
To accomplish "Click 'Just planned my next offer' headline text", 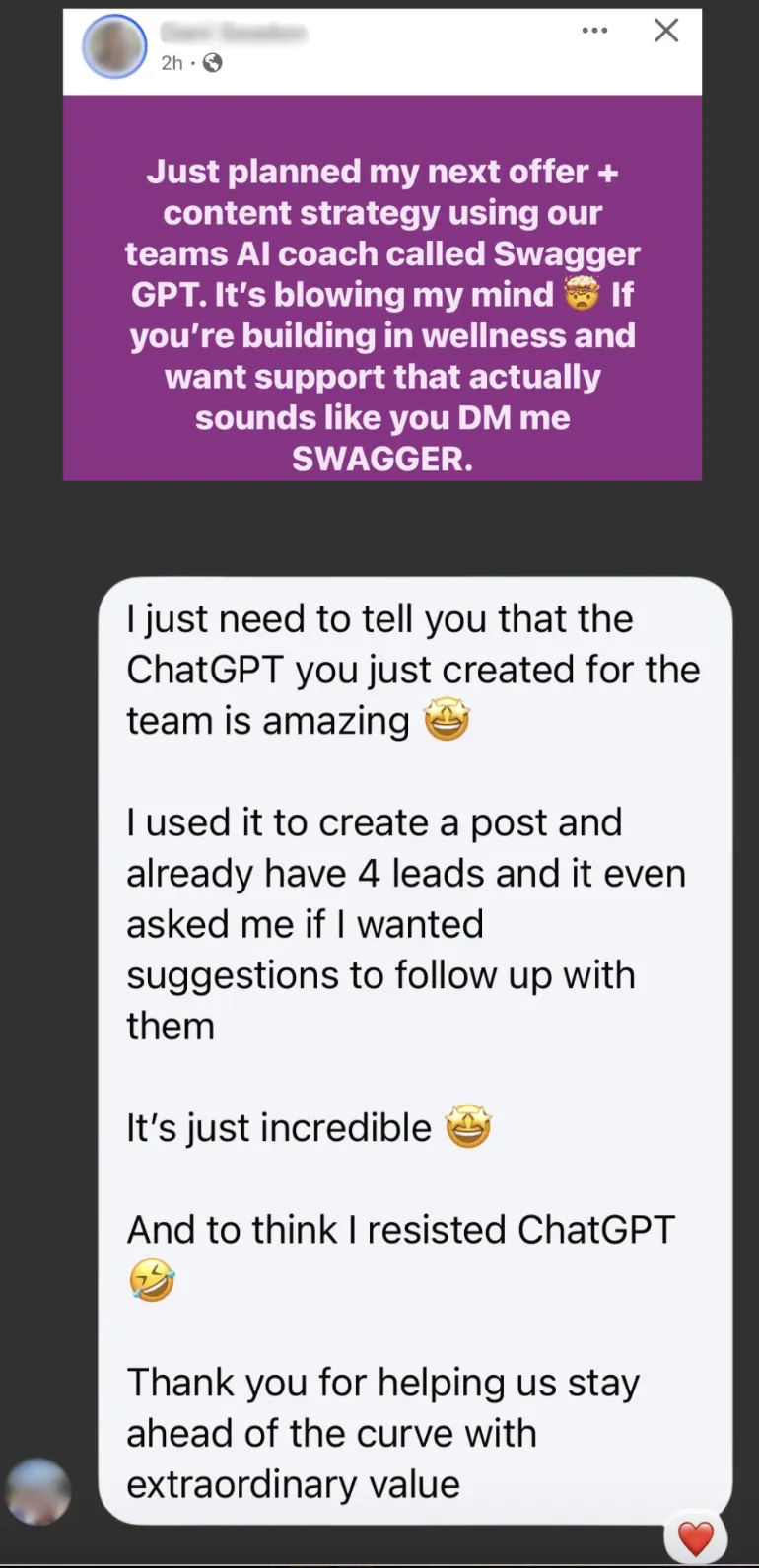I will tap(368, 172).
